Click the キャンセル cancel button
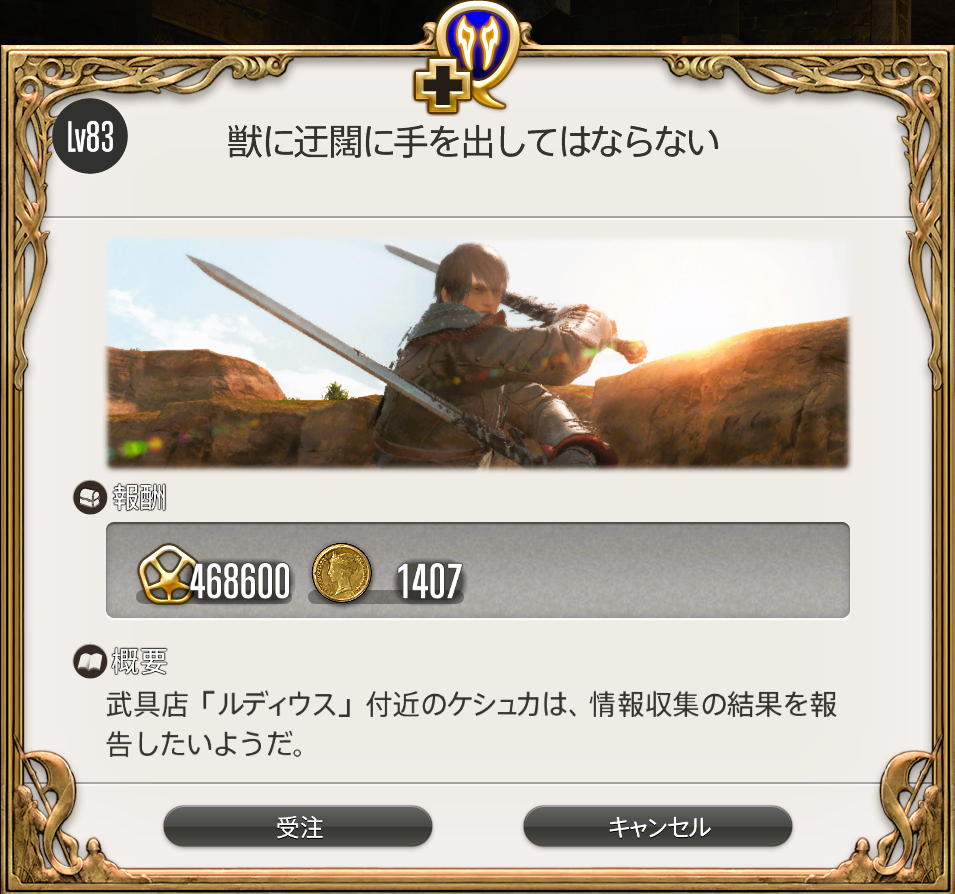Screen dimensions: 955x894 click(658, 826)
